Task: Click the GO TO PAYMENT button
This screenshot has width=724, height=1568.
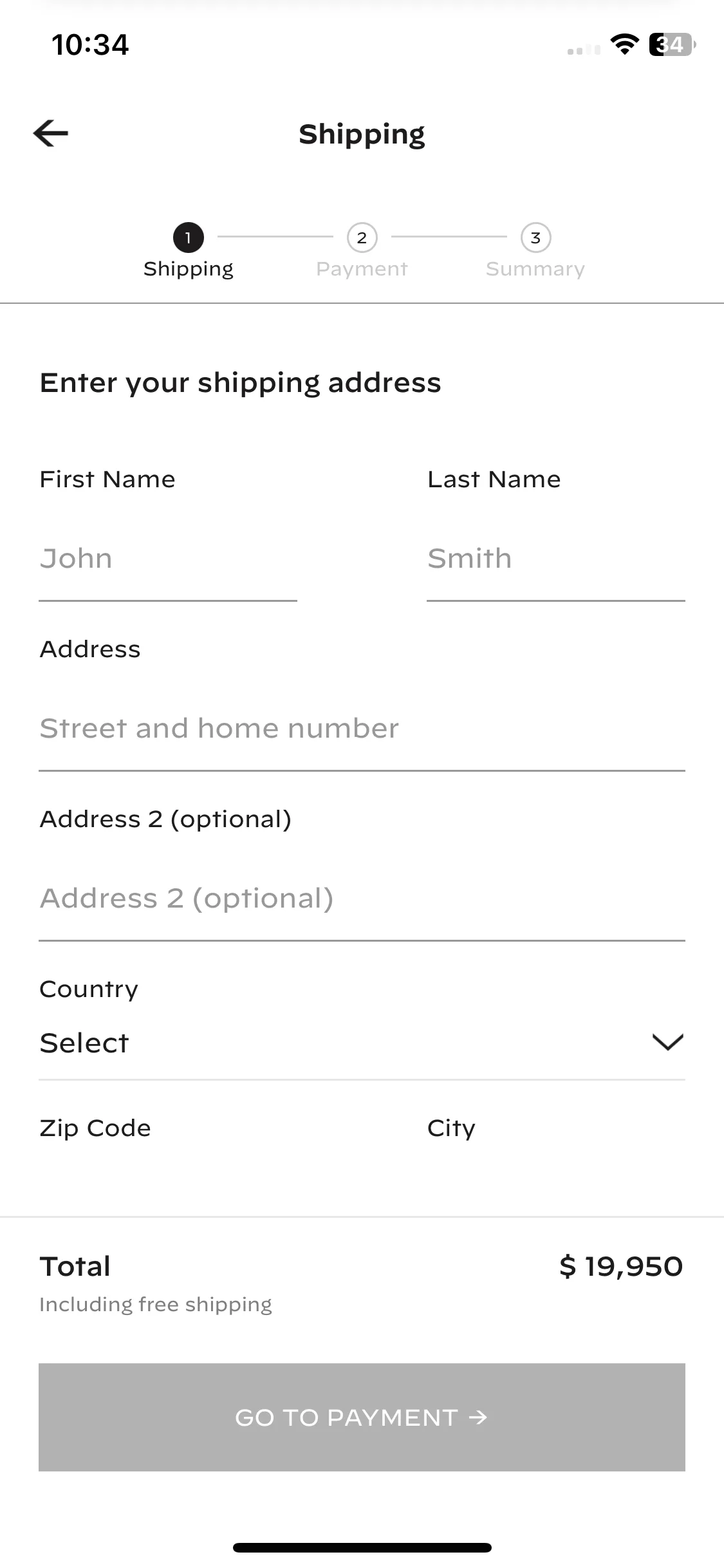Action: tap(362, 1417)
